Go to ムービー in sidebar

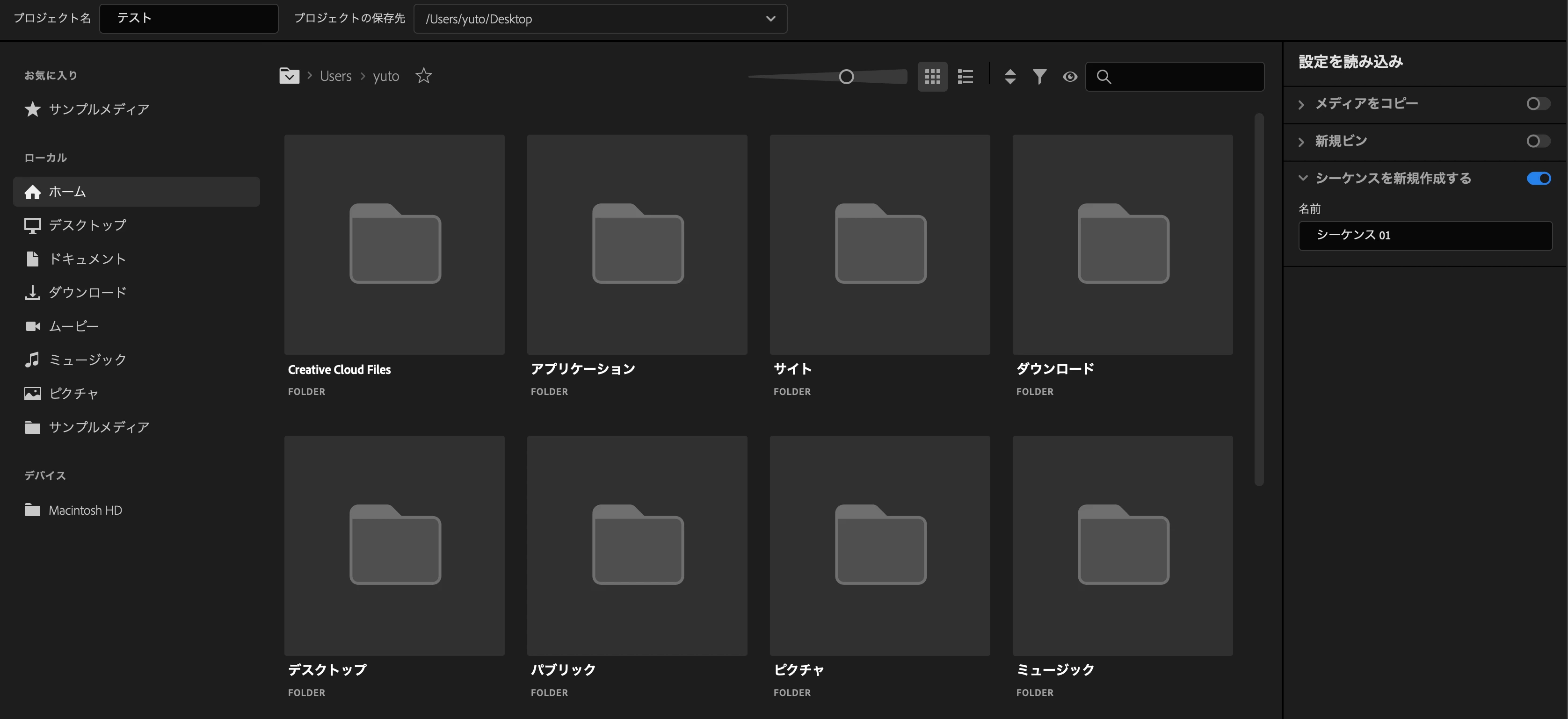73,326
